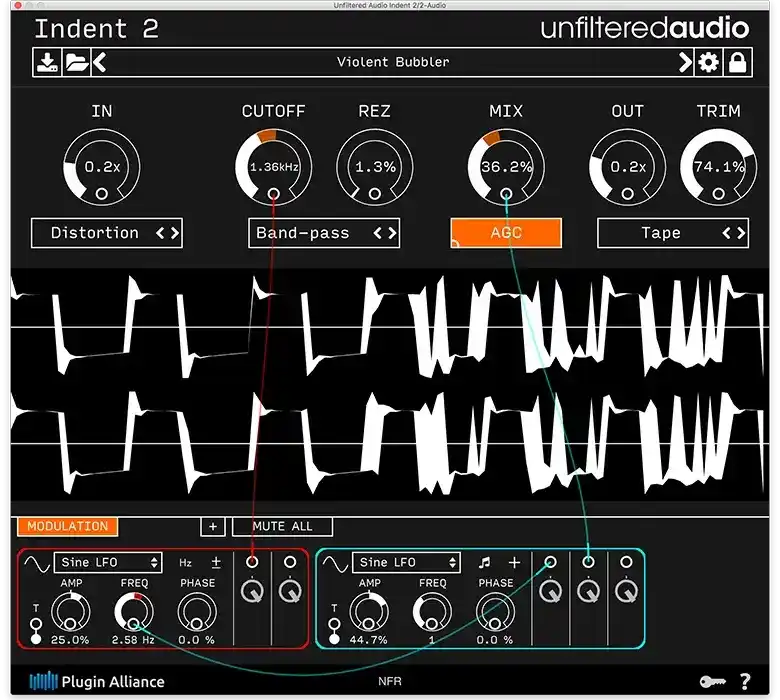Open the Tape output mode selector
780x700 pixels.
coord(673,233)
